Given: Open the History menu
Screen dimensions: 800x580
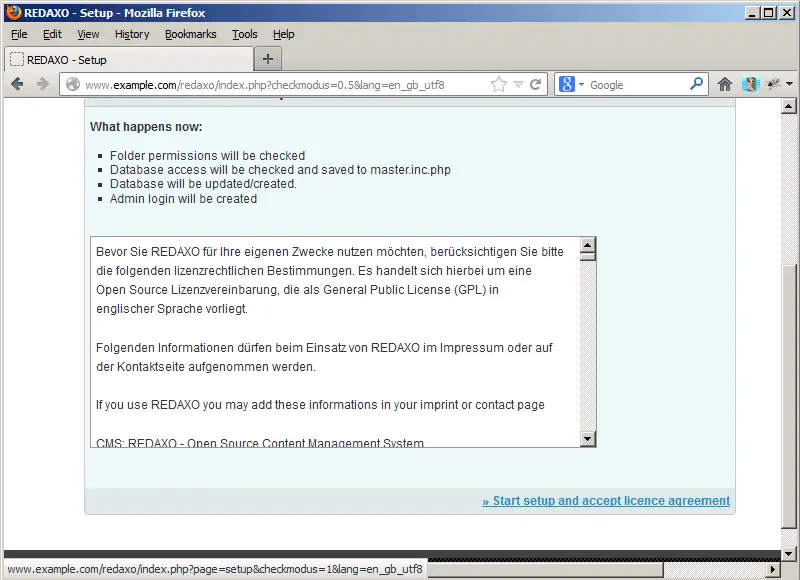Looking at the screenshot, I should tap(132, 34).
